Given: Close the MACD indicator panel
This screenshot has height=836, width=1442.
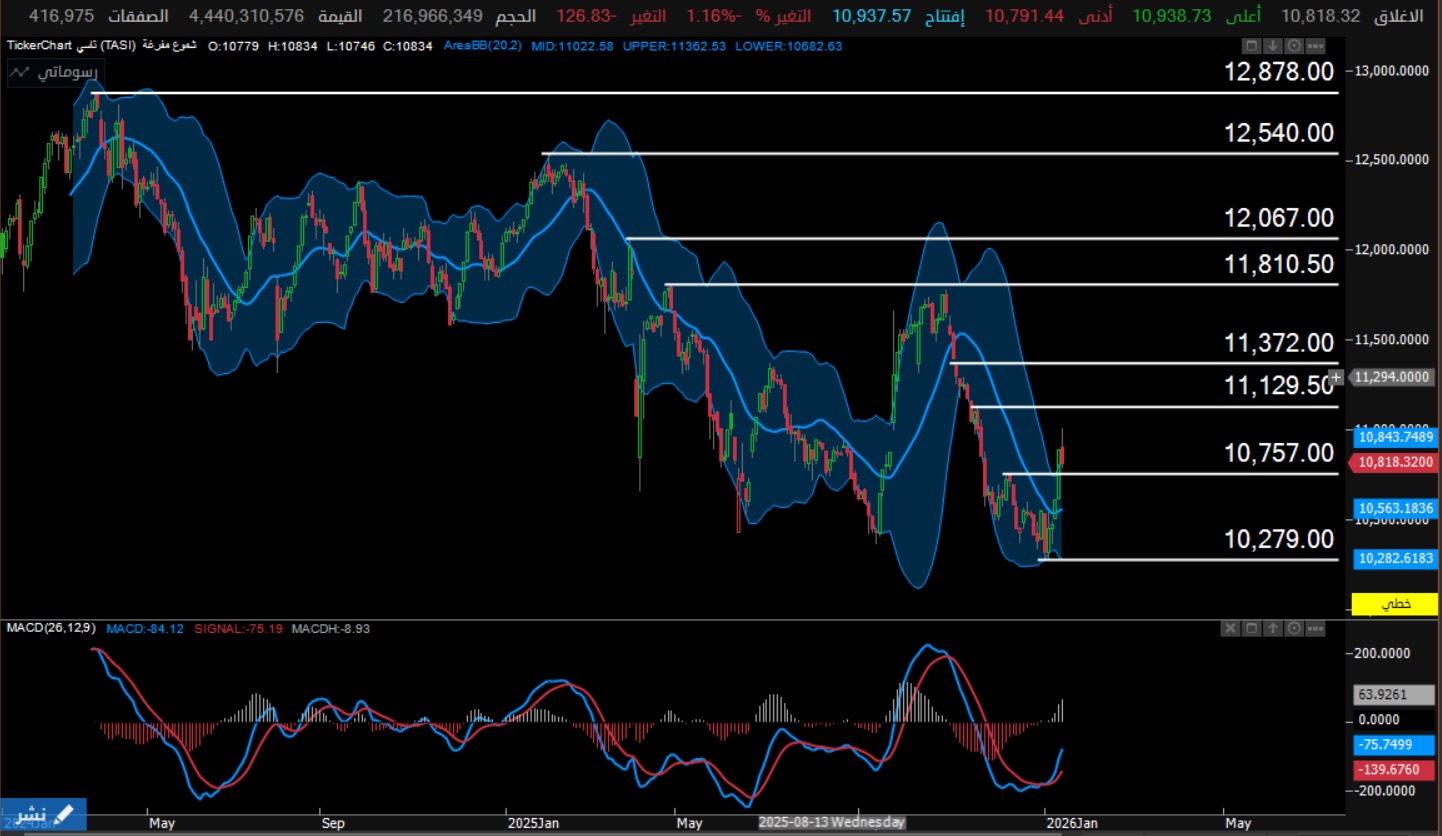Looking at the screenshot, I should tap(1231, 628).
